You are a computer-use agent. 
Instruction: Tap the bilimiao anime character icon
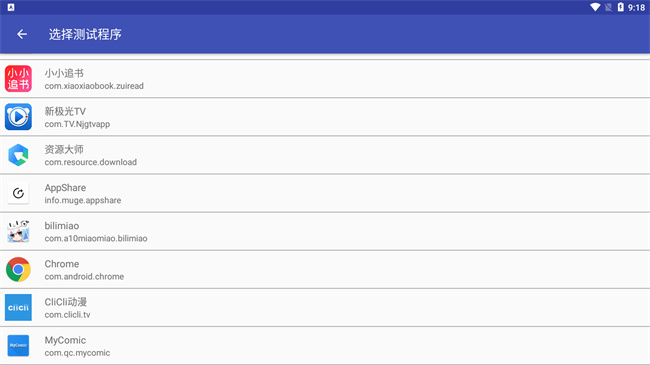18,231
